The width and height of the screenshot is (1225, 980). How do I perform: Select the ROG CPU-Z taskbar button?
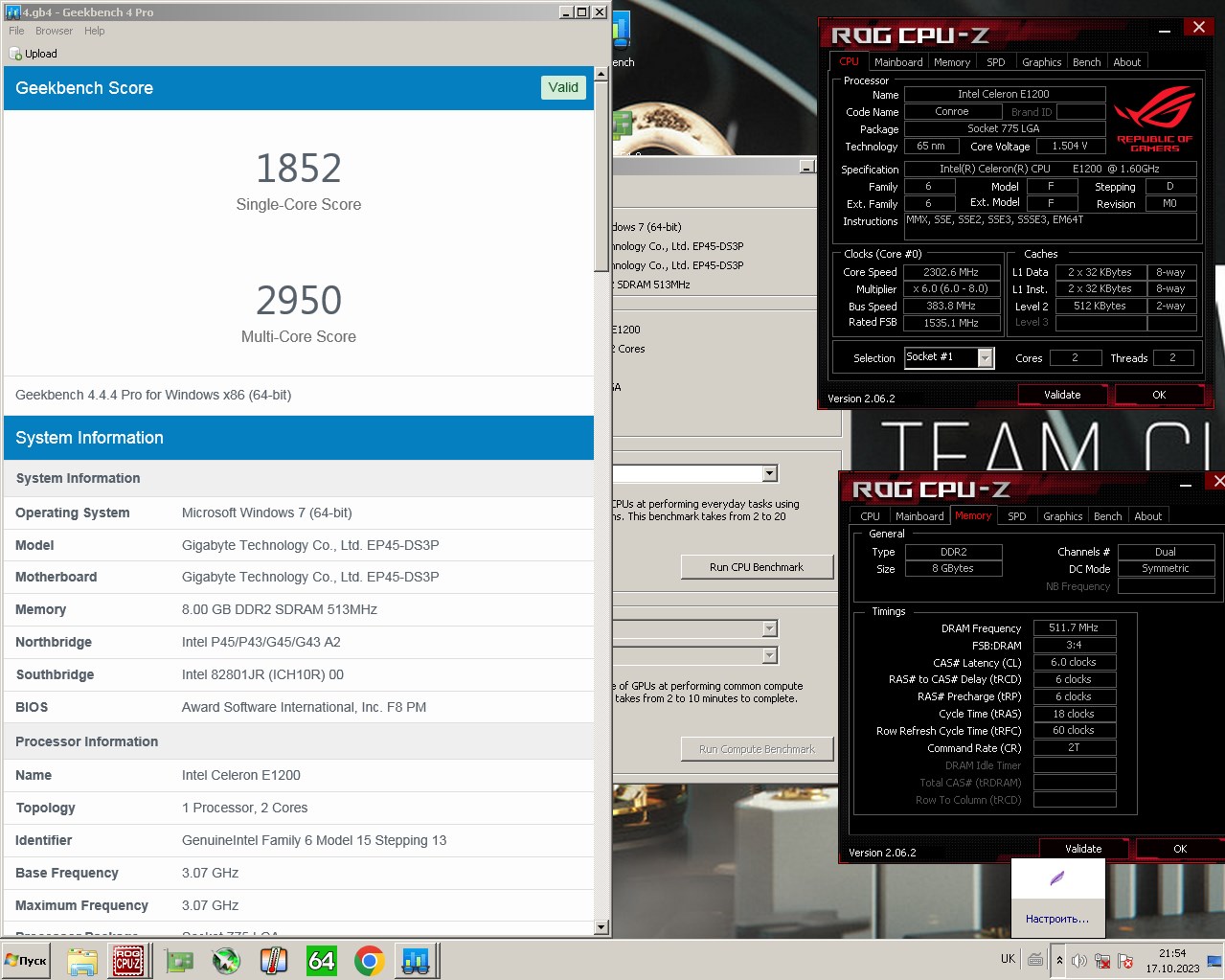click(128, 961)
